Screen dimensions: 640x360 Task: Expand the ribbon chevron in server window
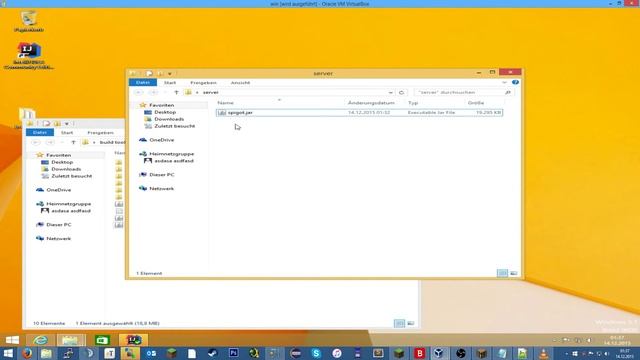pos(504,82)
